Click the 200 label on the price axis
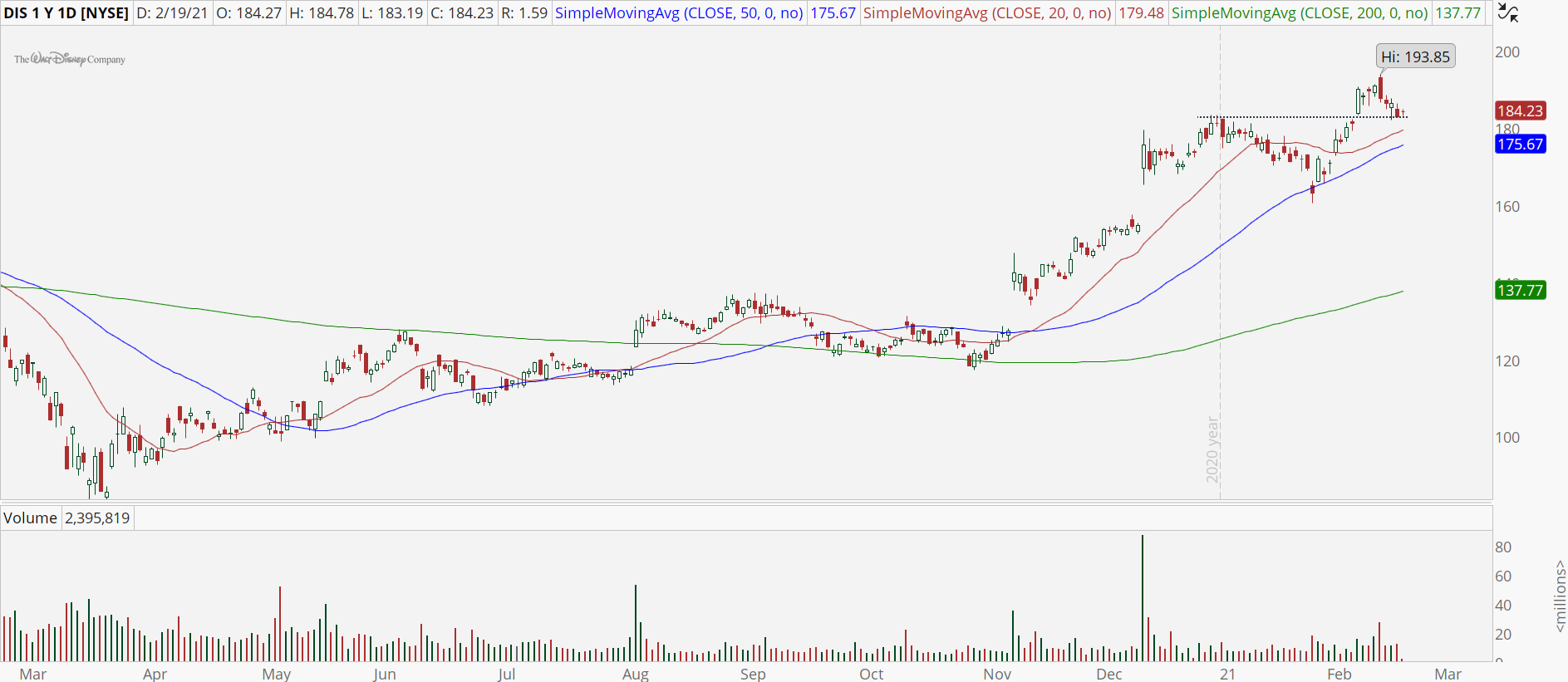Viewport: 1568px width, 682px height. (x=1507, y=52)
